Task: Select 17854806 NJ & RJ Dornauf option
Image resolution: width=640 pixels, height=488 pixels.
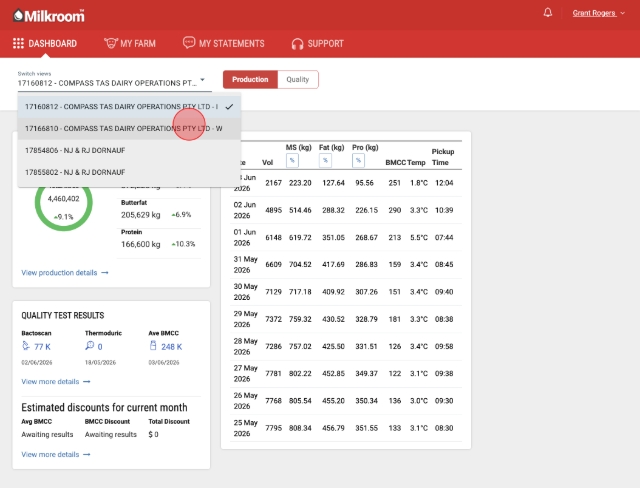Action: [129, 150]
